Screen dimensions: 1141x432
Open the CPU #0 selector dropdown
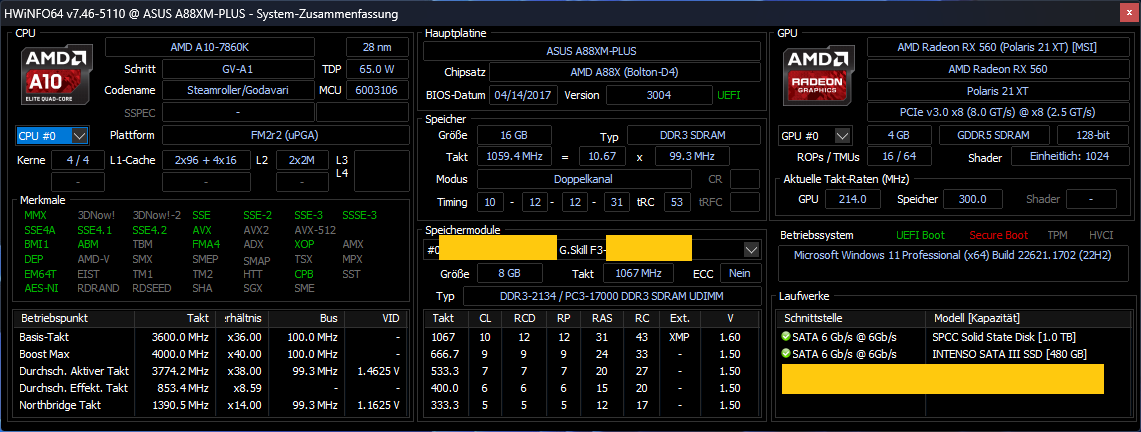click(x=80, y=135)
